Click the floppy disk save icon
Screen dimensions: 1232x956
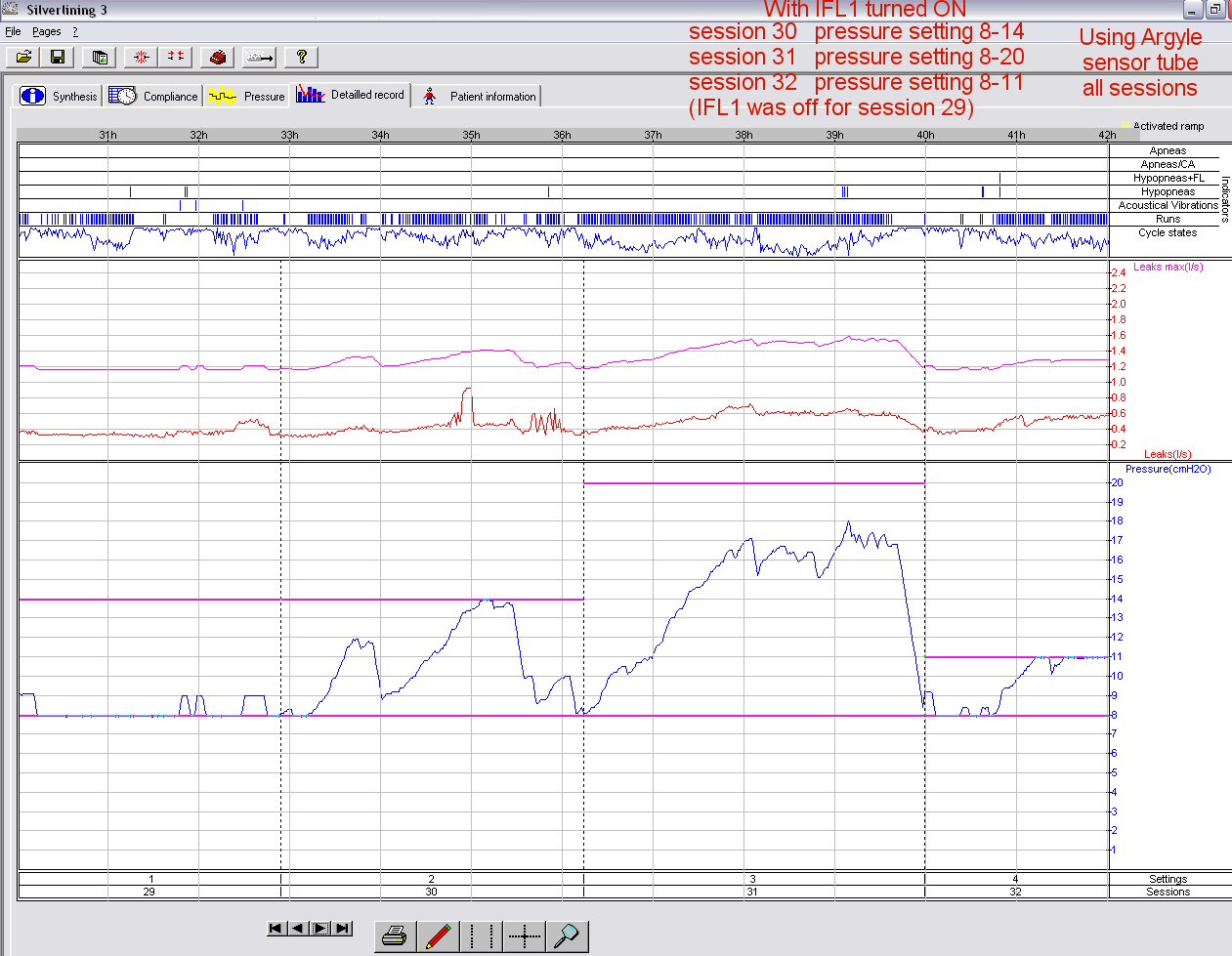(x=58, y=57)
